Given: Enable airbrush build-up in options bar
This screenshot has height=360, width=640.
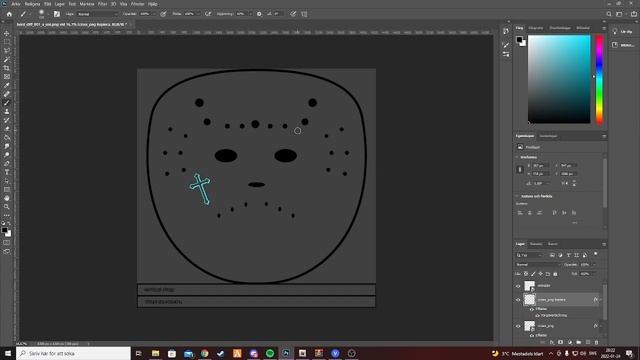Looking at the screenshot, I should (208, 14).
